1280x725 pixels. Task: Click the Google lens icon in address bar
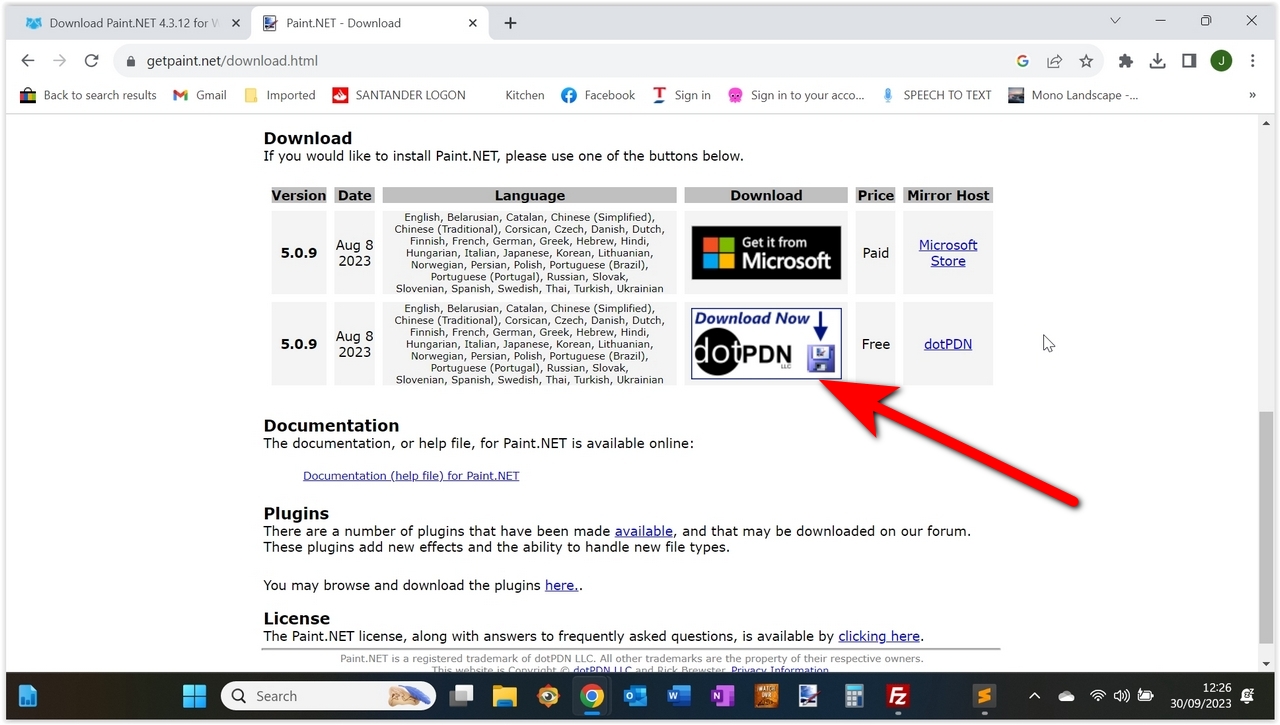point(1022,61)
